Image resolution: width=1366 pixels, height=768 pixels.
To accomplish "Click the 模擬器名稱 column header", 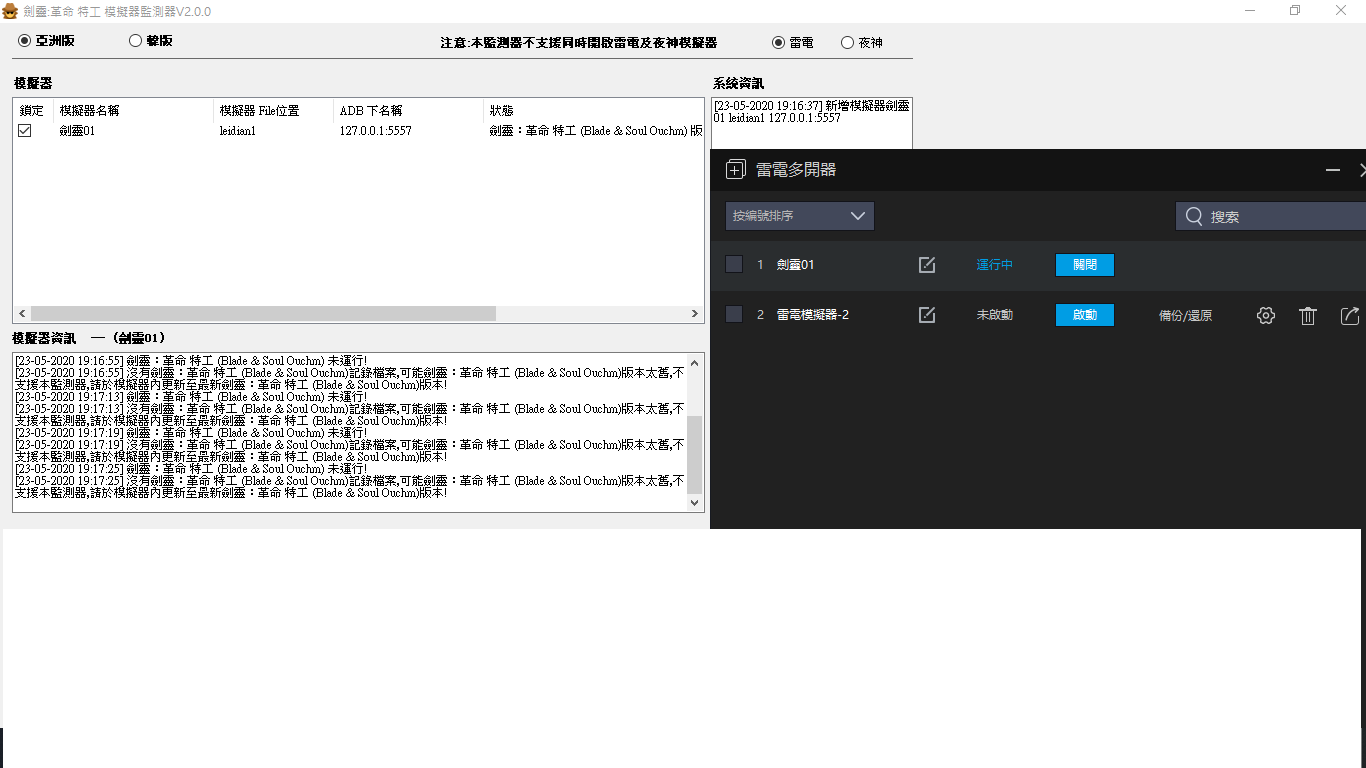I will 134,110.
